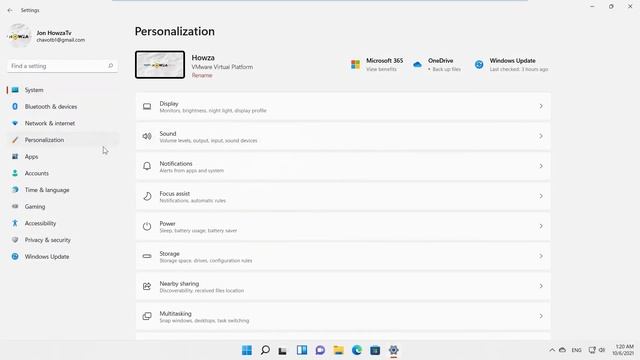Click Windows Update Last checked text

(x=519, y=69)
